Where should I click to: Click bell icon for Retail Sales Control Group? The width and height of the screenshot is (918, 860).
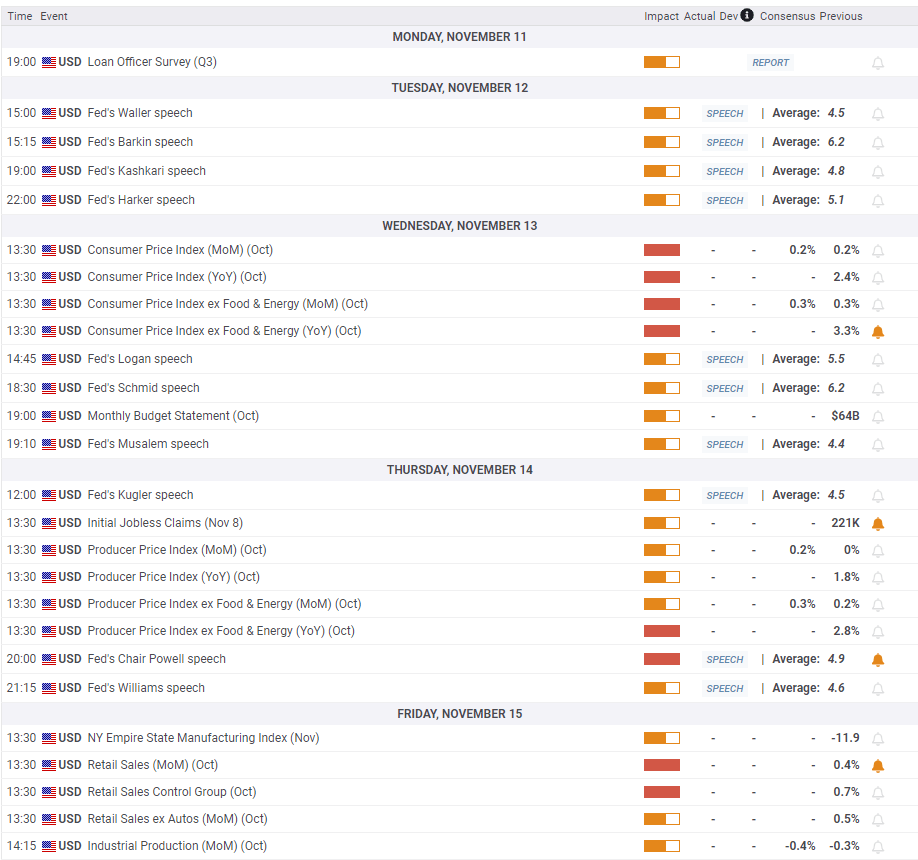(x=878, y=793)
